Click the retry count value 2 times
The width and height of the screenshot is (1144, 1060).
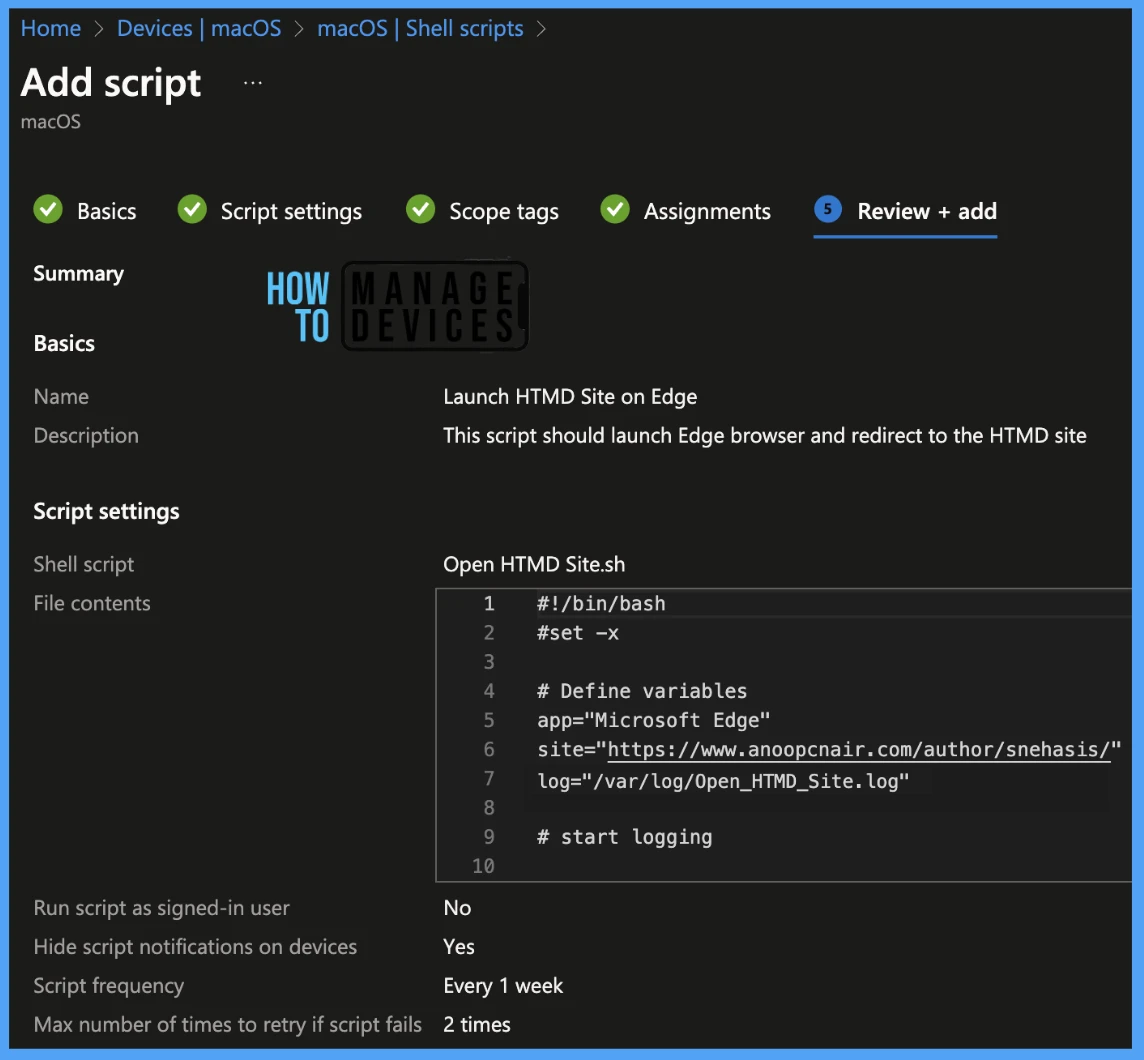click(x=476, y=1025)
